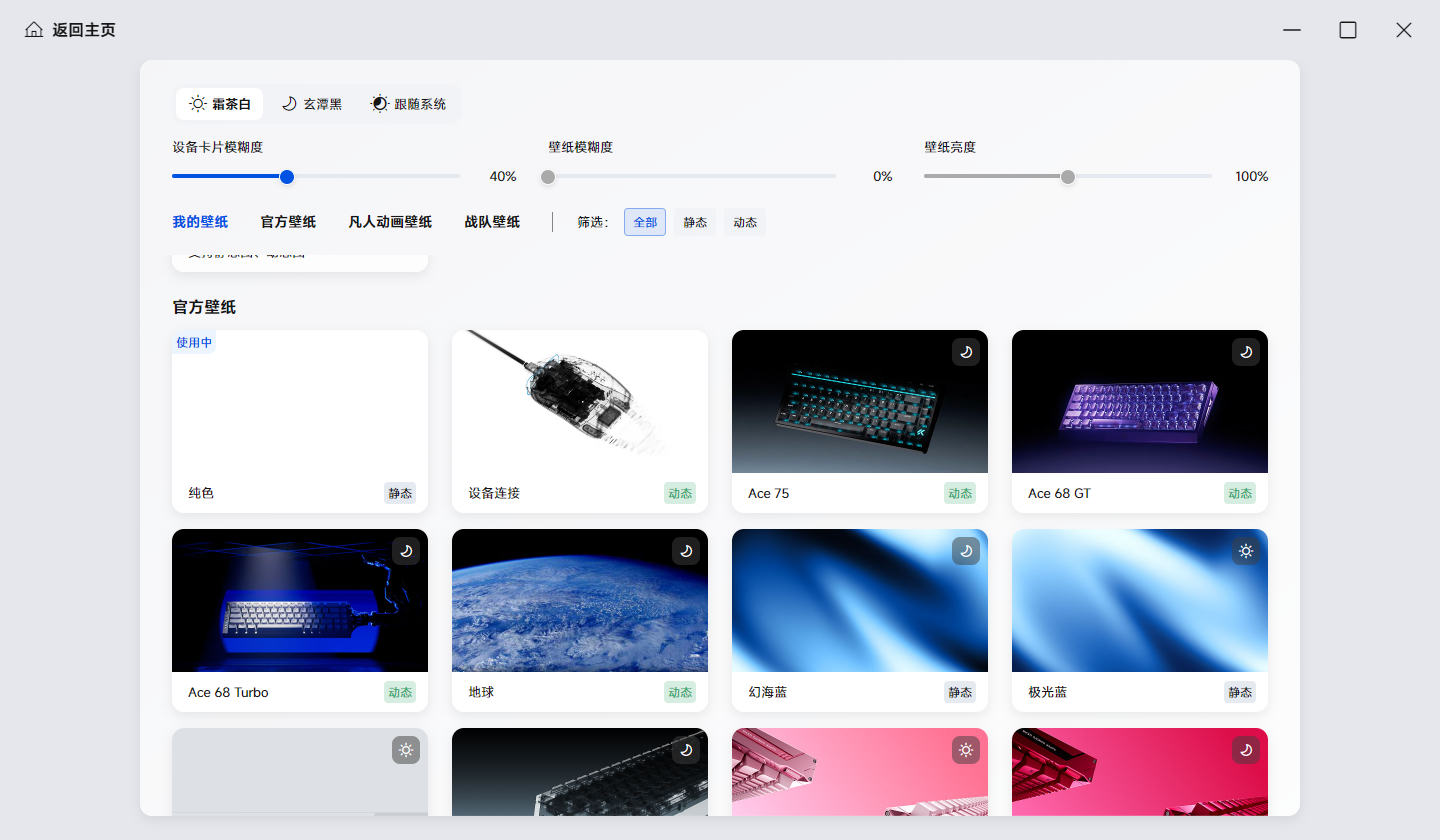This screenshot has height=840, width=1440.
Task: Click moon icon on dark transparent keyboard card
Action: tap(686, 750)
